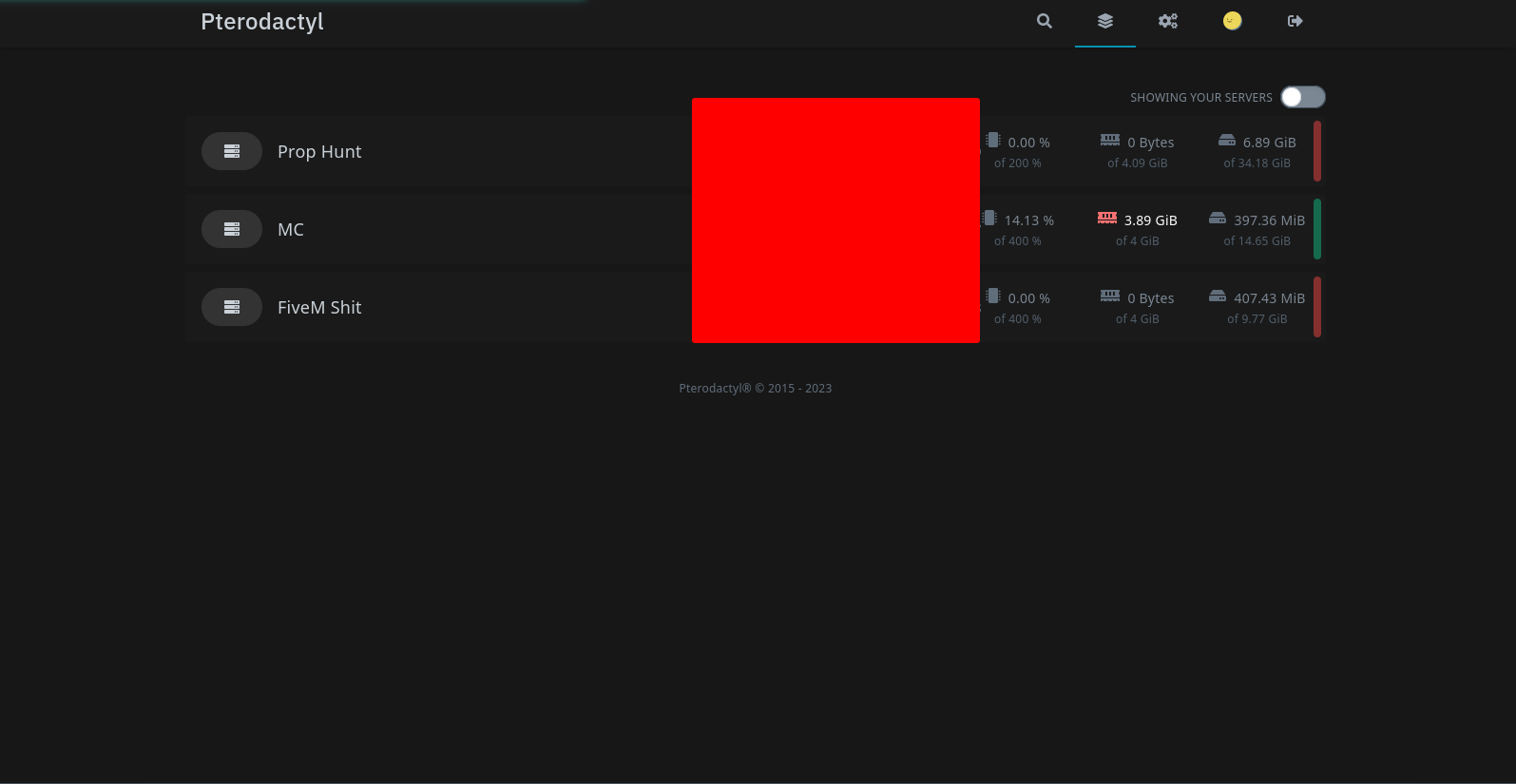Click FiveM Shit disk usage 407.43 MiB
This screenshot has height=784, width=1516.
point(1270,298)
